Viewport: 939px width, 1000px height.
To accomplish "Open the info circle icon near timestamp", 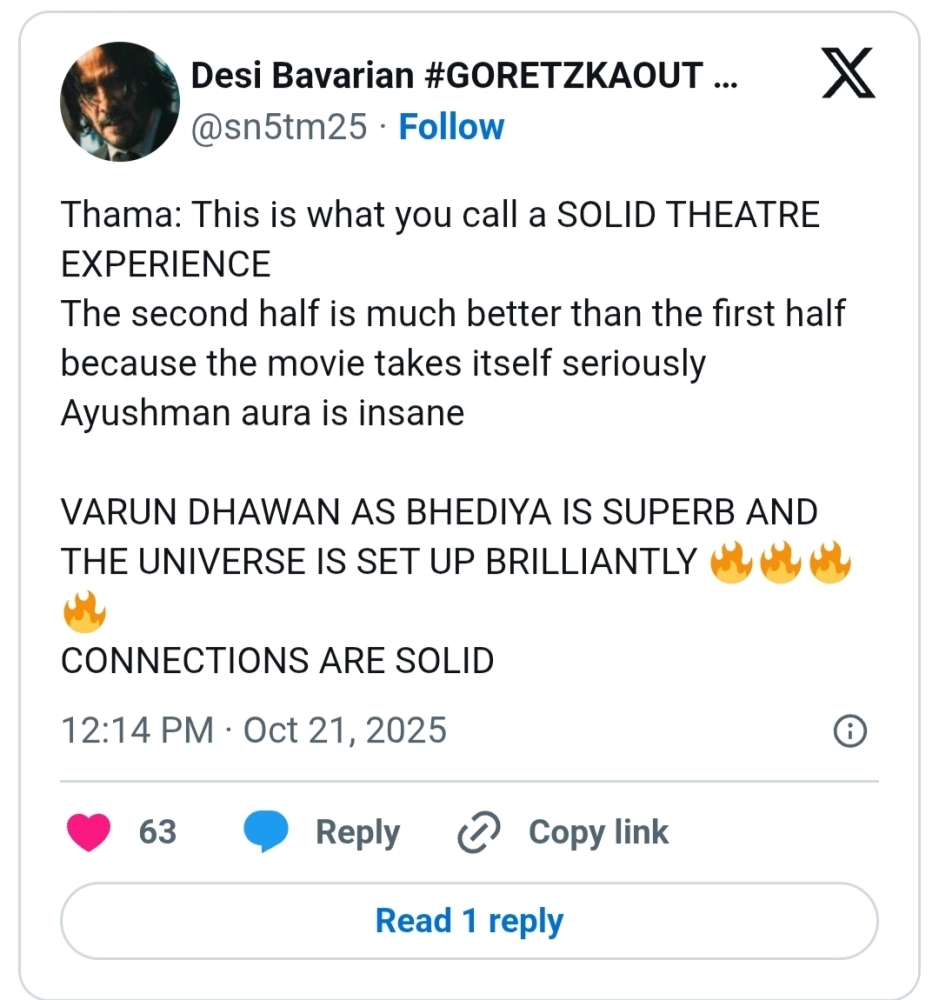I will [x=849, y=731].
